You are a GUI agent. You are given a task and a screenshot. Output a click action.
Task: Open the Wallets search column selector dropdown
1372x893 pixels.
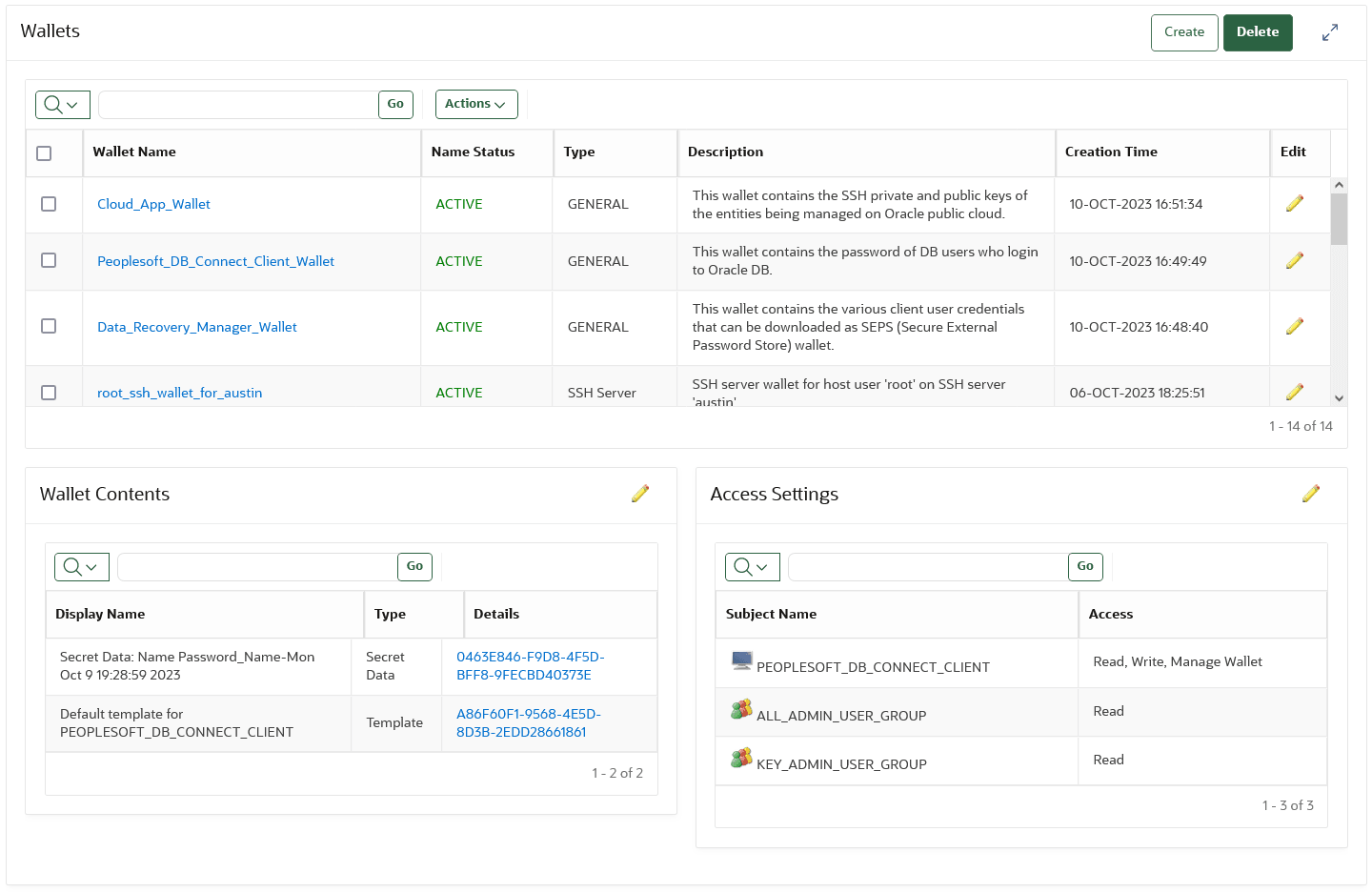coord(62,104)
